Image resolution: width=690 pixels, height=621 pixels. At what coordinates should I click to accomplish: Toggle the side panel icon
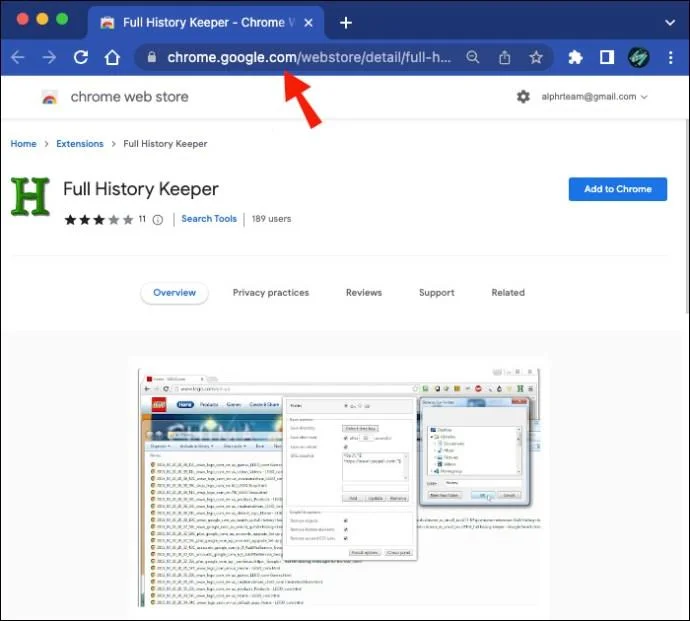coord(607,57)
